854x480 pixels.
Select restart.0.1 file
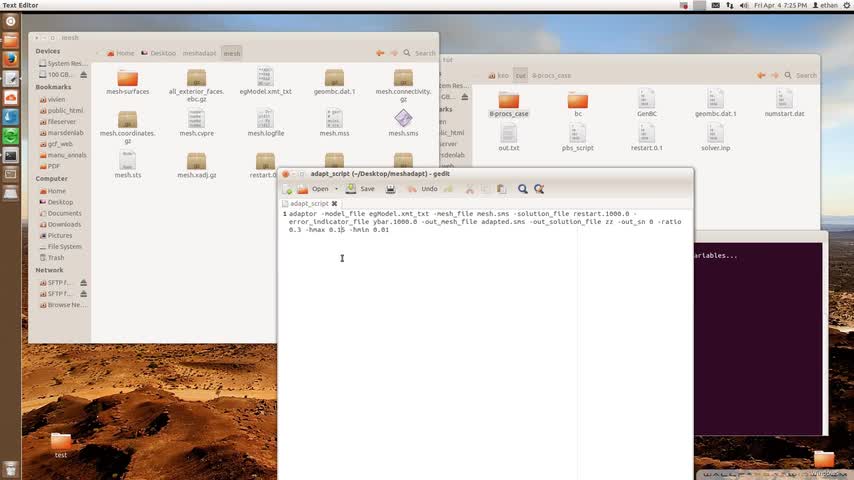(x=646, y=137)
